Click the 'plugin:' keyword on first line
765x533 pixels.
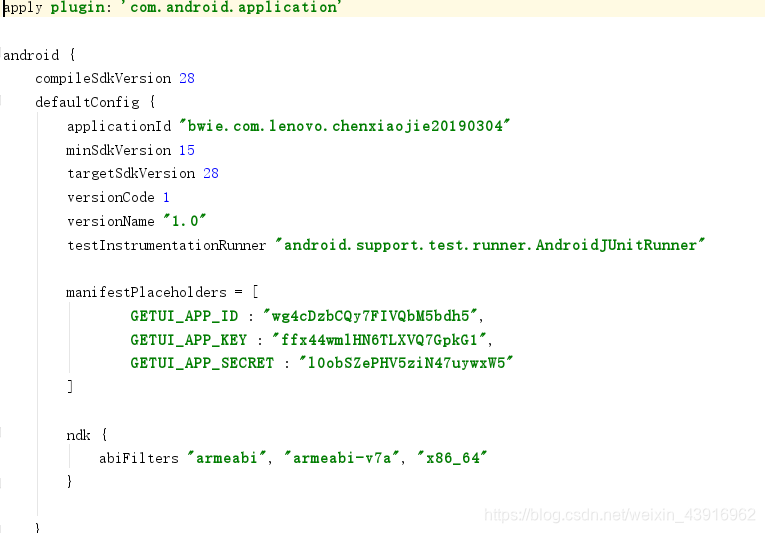click(81, 8)
